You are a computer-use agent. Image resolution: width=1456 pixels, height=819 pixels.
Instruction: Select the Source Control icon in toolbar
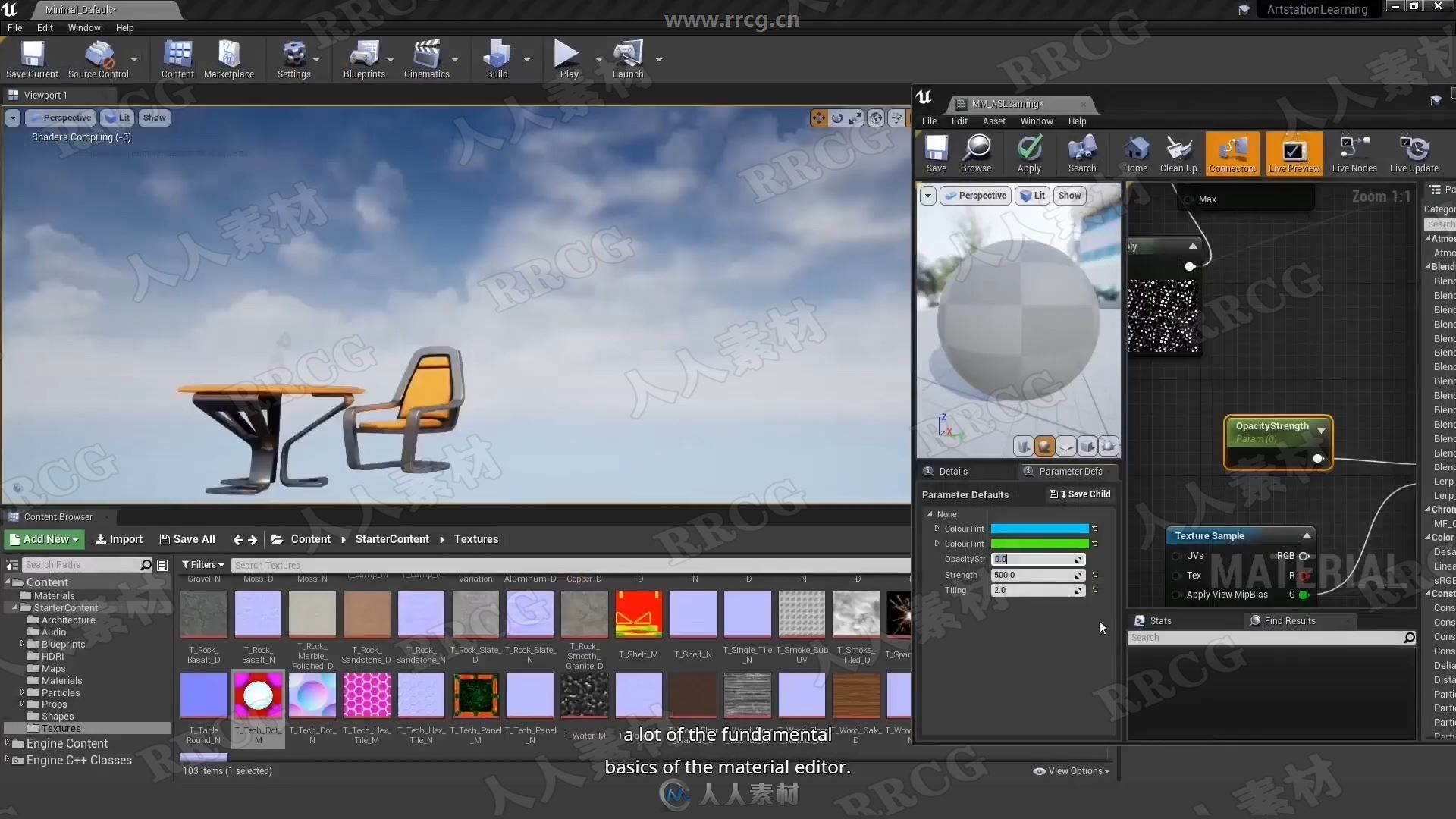click(97, 56)
